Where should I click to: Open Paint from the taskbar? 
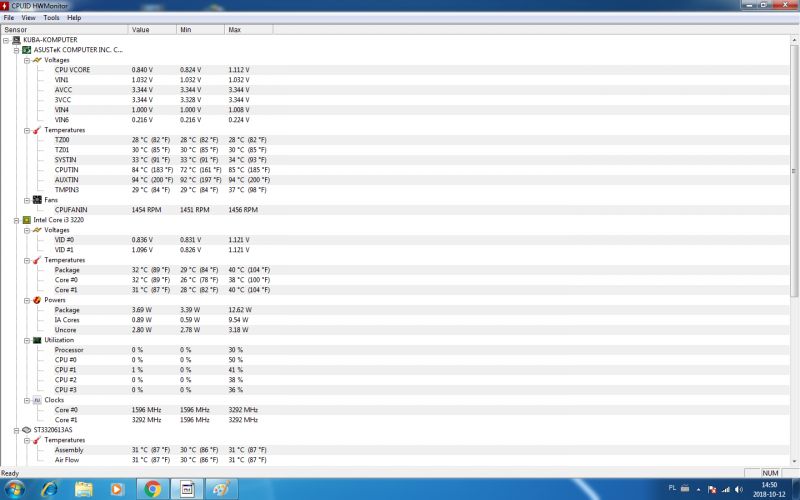[x=221, y=489]
